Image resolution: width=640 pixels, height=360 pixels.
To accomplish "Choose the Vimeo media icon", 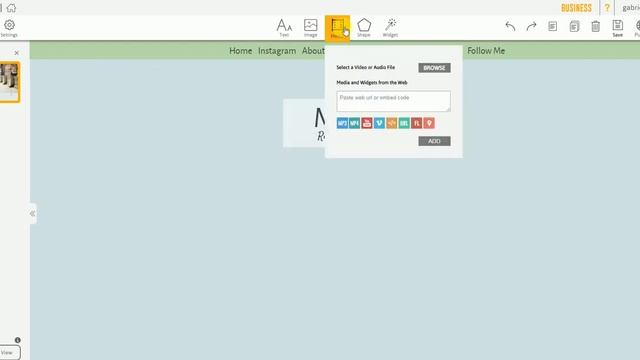I will coord(379,123).
